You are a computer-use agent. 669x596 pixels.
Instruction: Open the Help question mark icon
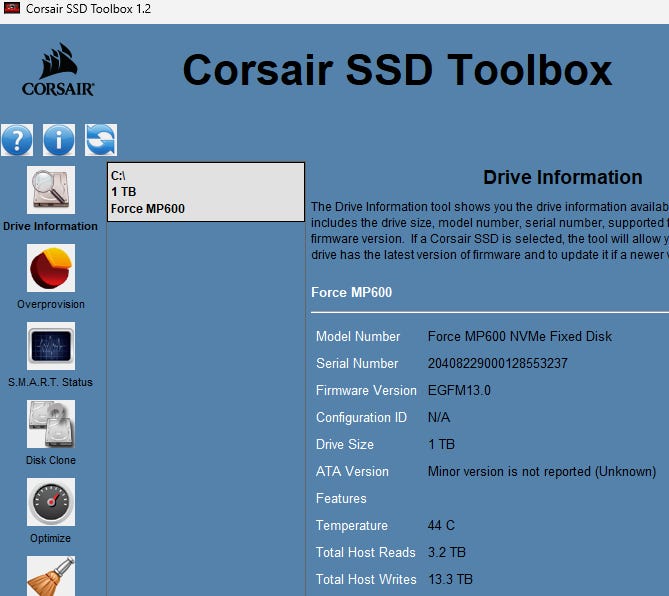(x=17, y=140)
